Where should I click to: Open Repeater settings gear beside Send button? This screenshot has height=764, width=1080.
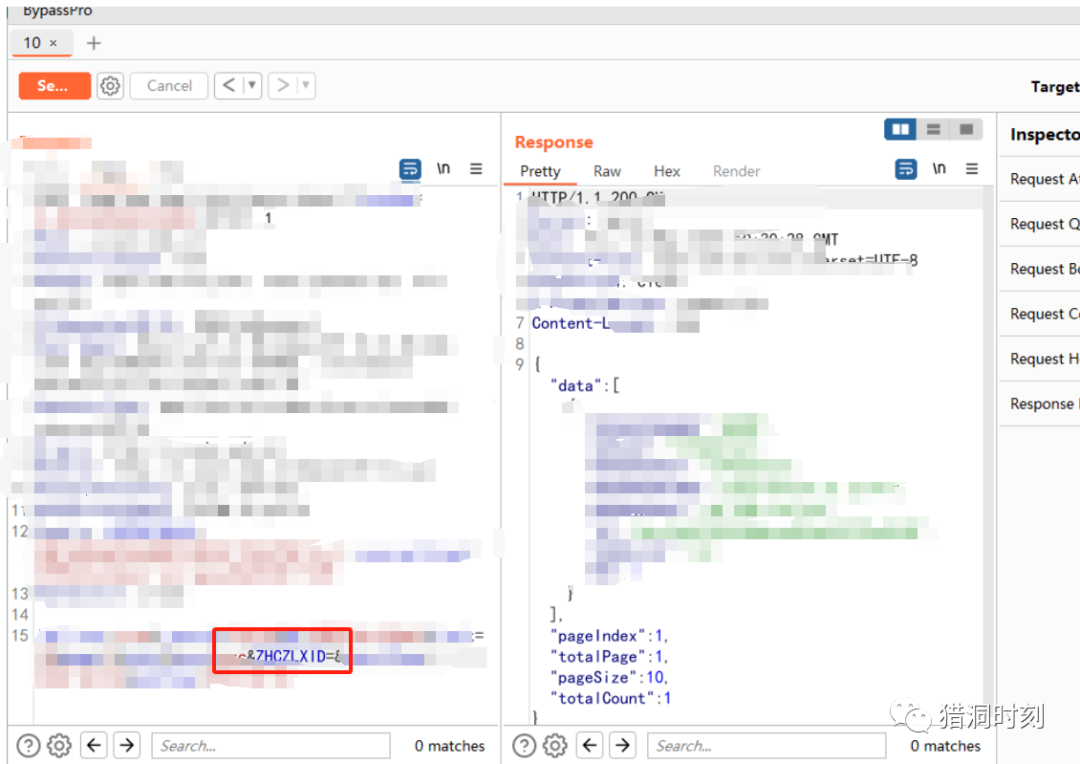point(110,86)
